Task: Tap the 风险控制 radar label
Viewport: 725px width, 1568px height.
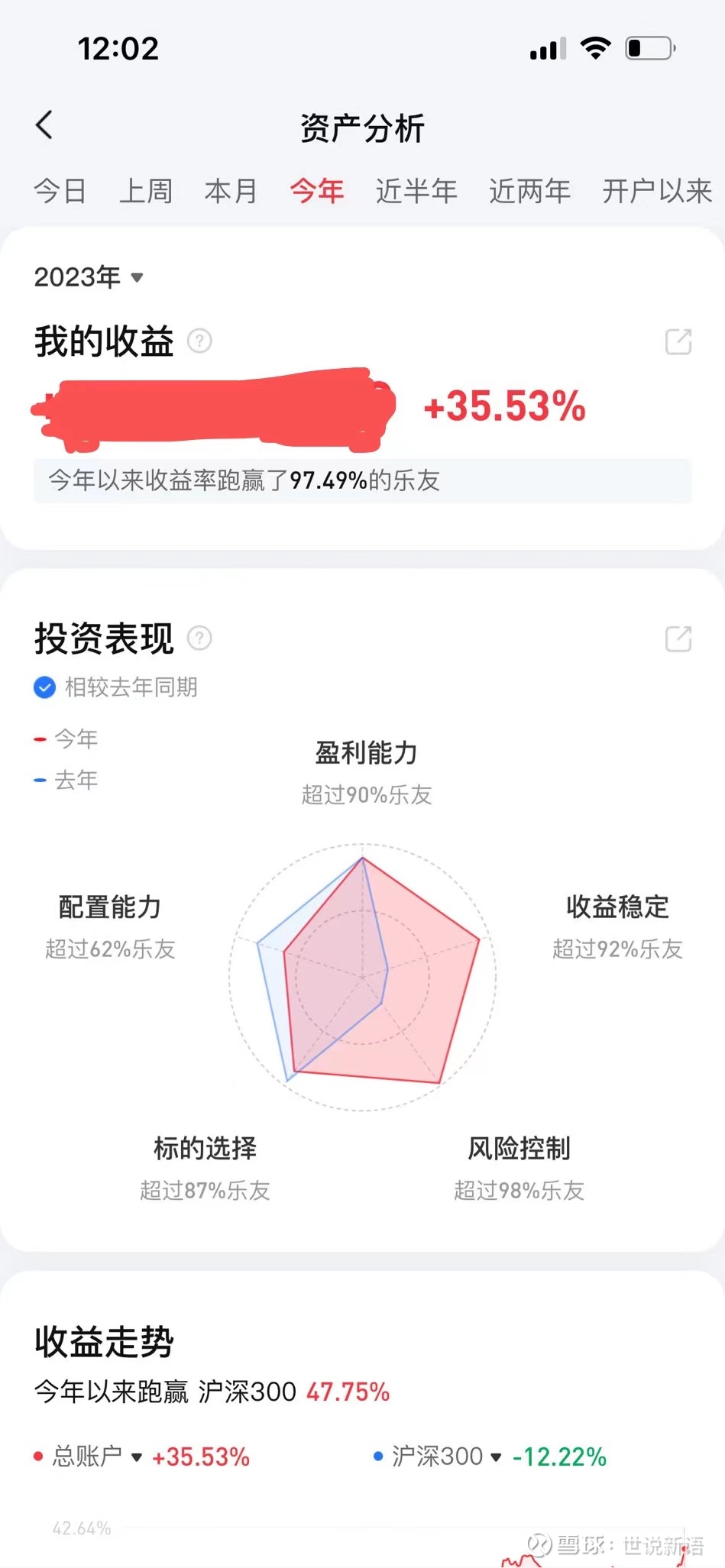Action: click(519, 1148)
